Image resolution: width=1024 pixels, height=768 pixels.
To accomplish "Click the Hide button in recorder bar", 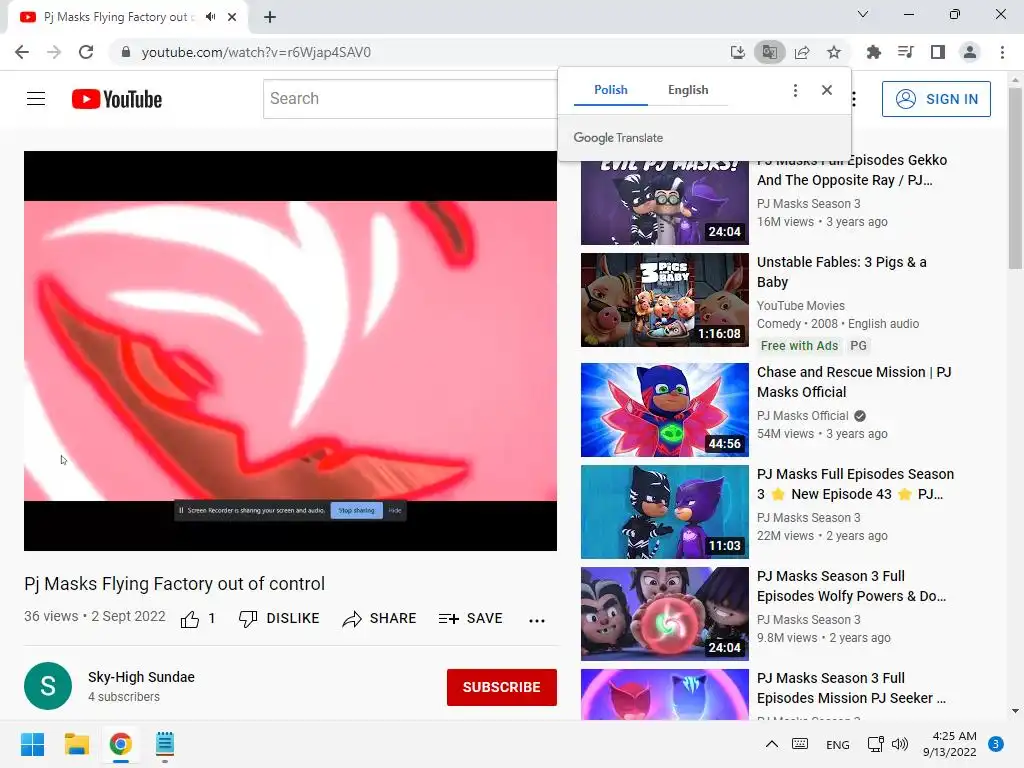I will tap(395, 510).
